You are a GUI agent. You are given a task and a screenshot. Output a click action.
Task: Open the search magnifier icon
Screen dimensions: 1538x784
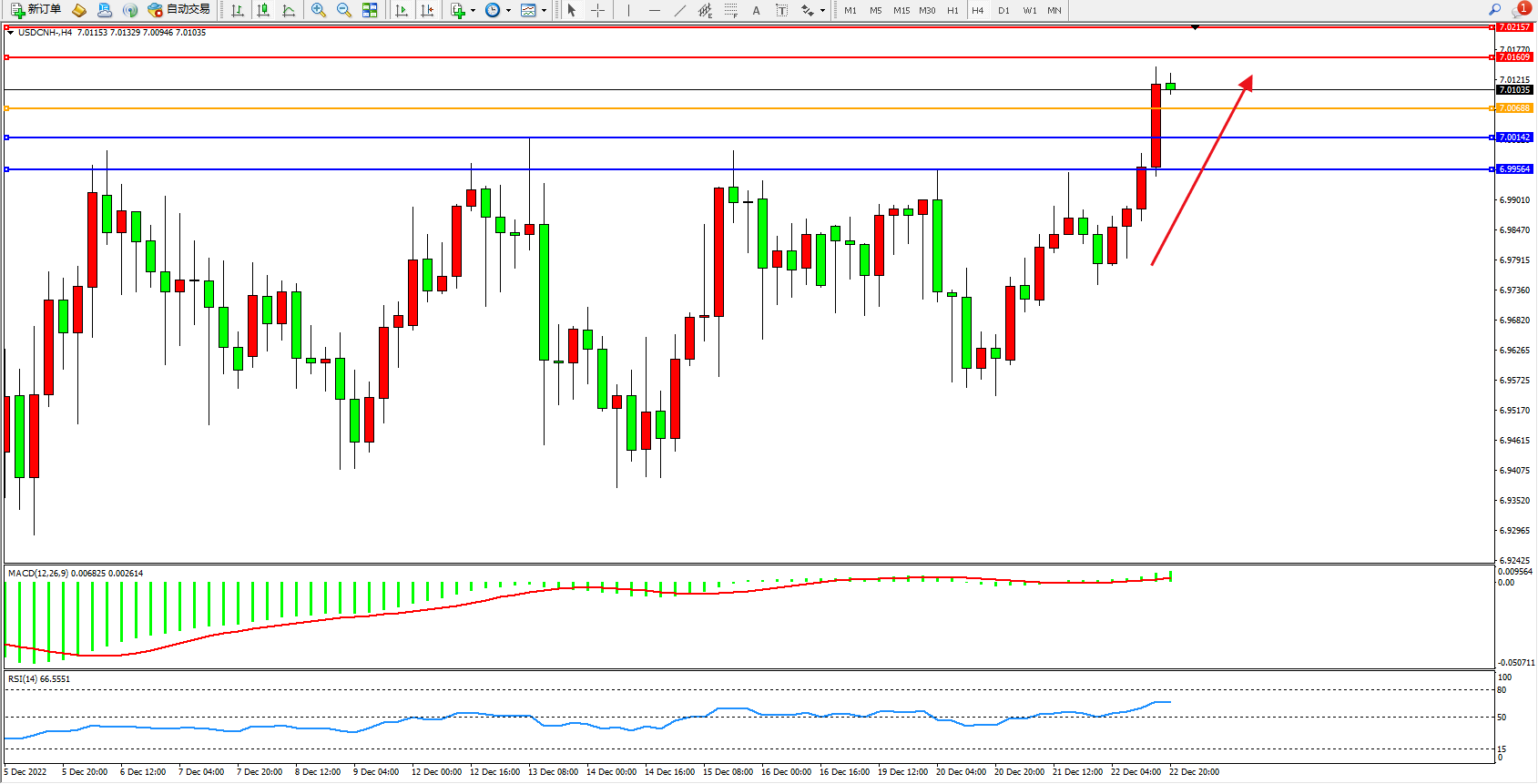[1494, 10]
